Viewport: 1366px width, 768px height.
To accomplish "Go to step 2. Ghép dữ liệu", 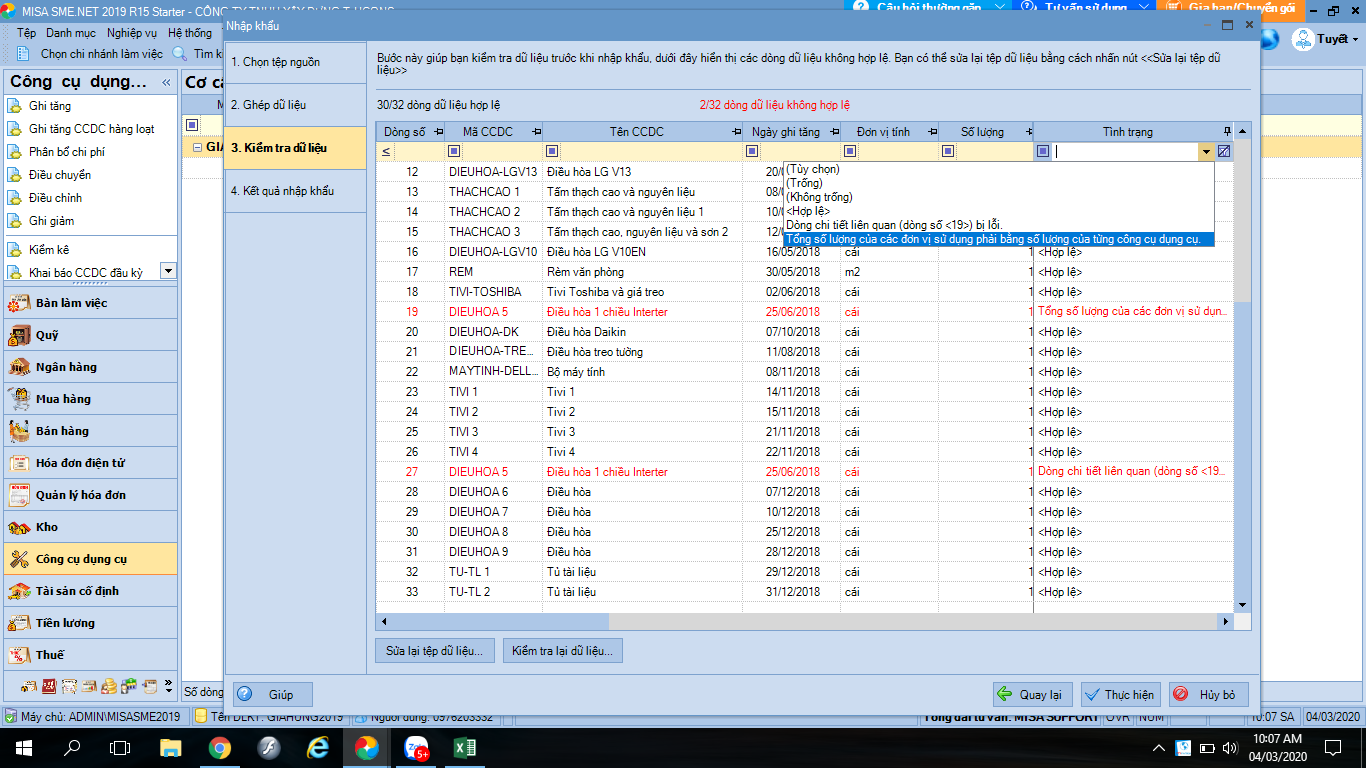I will coord(268,105).
